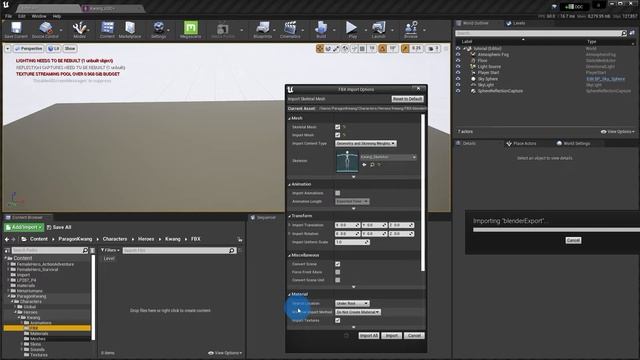
Task: Click the Lit view mode button
Action: pyautogui.click(x=53, y=49)
